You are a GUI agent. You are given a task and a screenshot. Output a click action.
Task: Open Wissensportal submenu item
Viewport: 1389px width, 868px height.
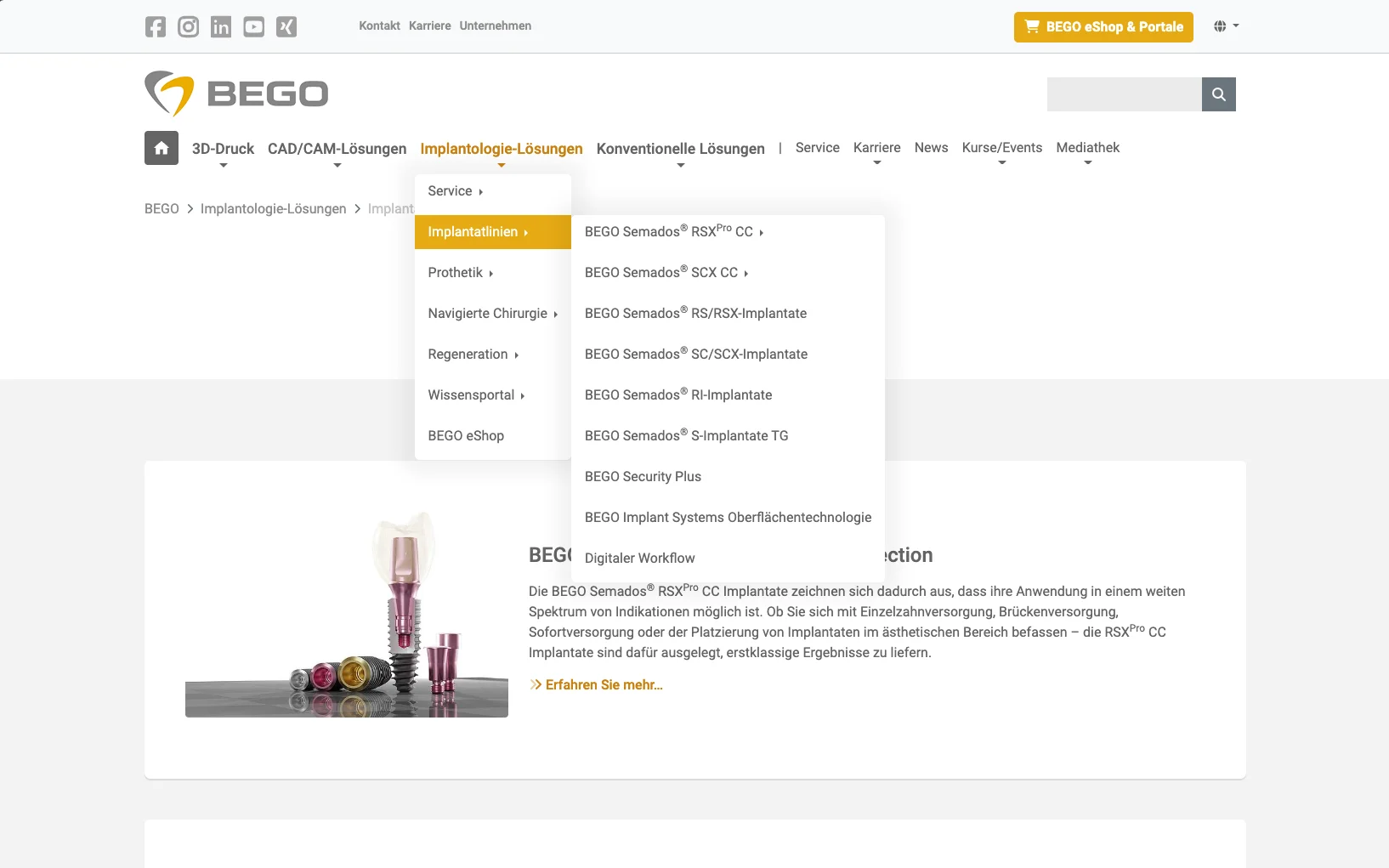coord(493,395)
